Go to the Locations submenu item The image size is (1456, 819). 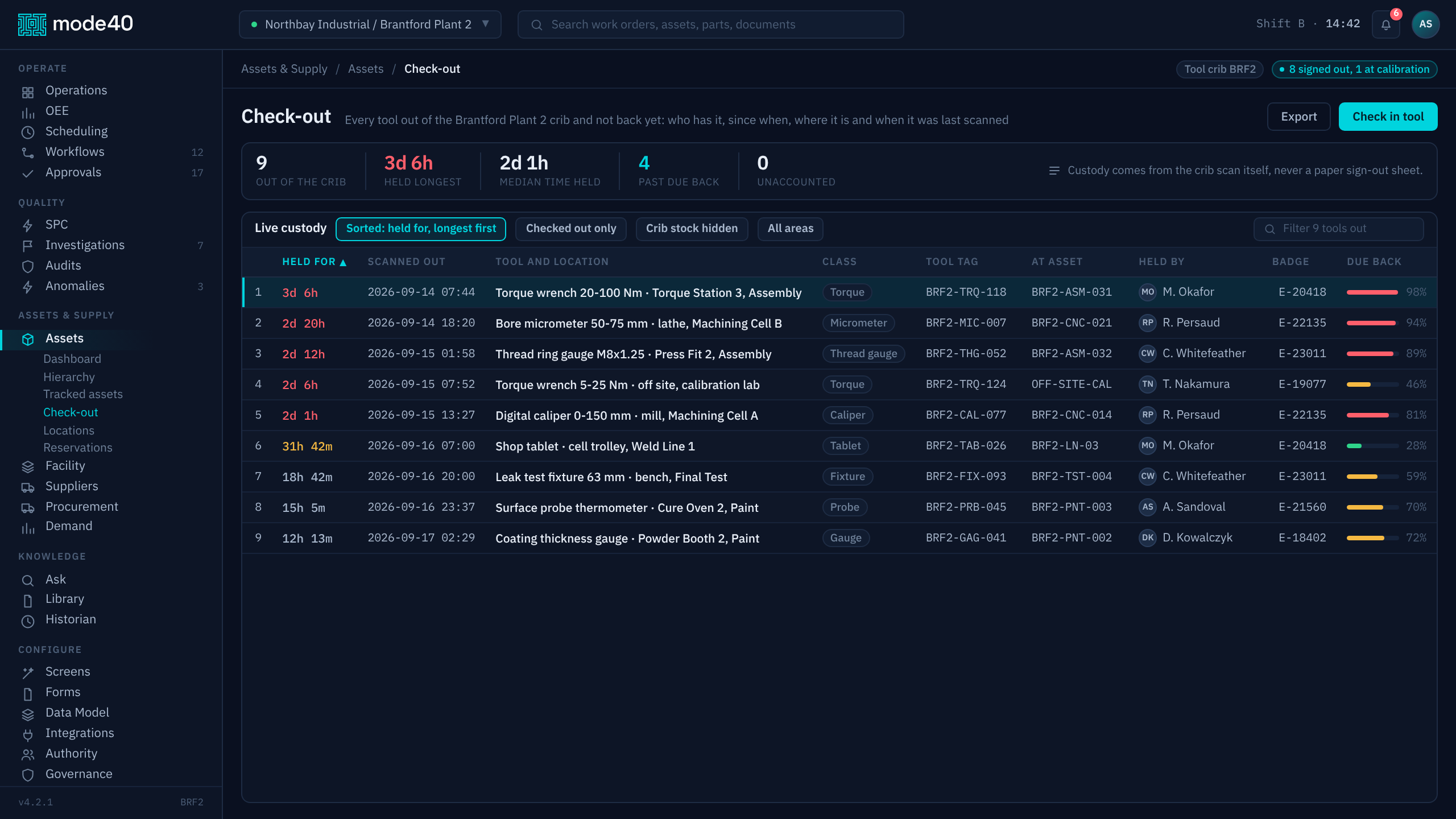[x=69, y=431]
